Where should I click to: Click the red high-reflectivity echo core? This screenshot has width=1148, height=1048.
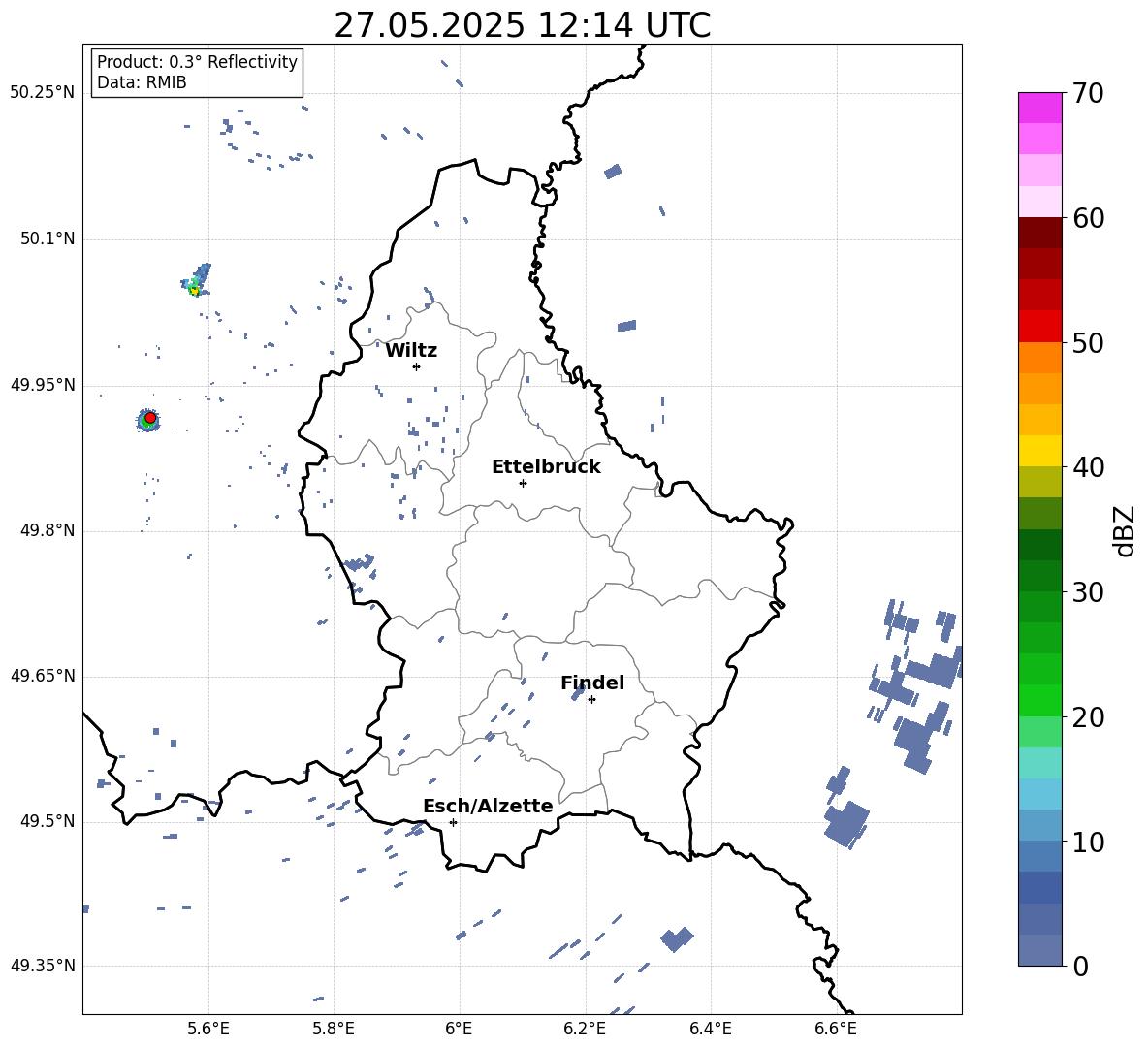tap(150, 417)
